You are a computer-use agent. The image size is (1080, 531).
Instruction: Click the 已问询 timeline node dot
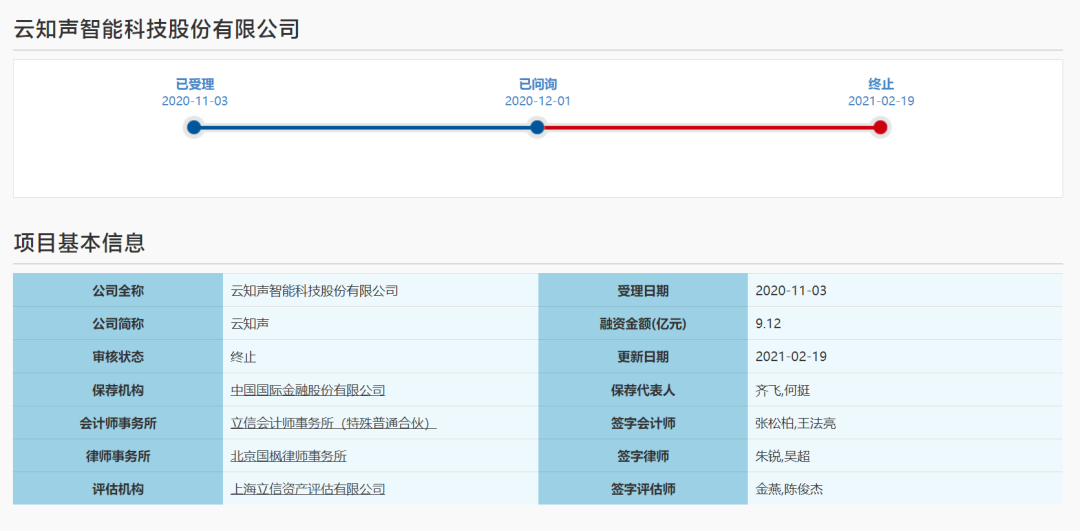537,127
